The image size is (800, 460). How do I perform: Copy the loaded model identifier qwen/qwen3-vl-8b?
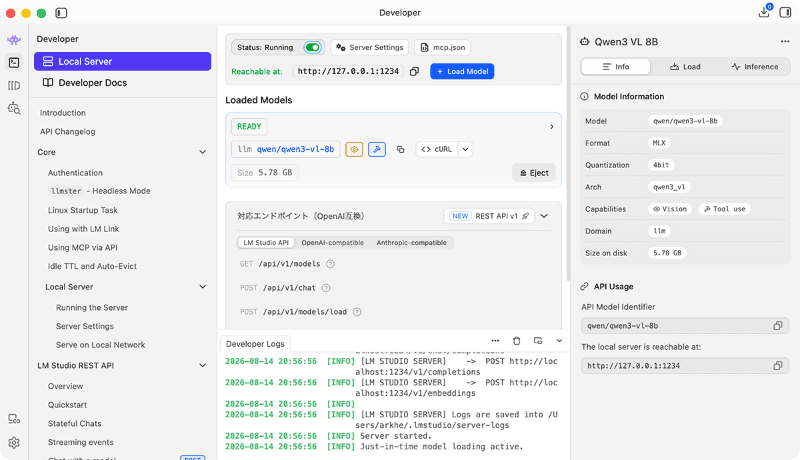(401, 149)
